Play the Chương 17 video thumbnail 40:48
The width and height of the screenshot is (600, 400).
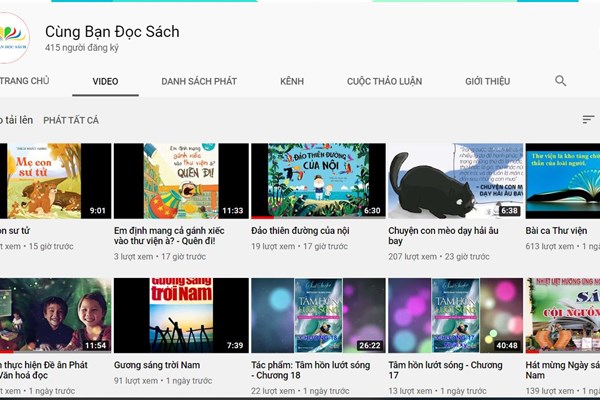point(455,315)
